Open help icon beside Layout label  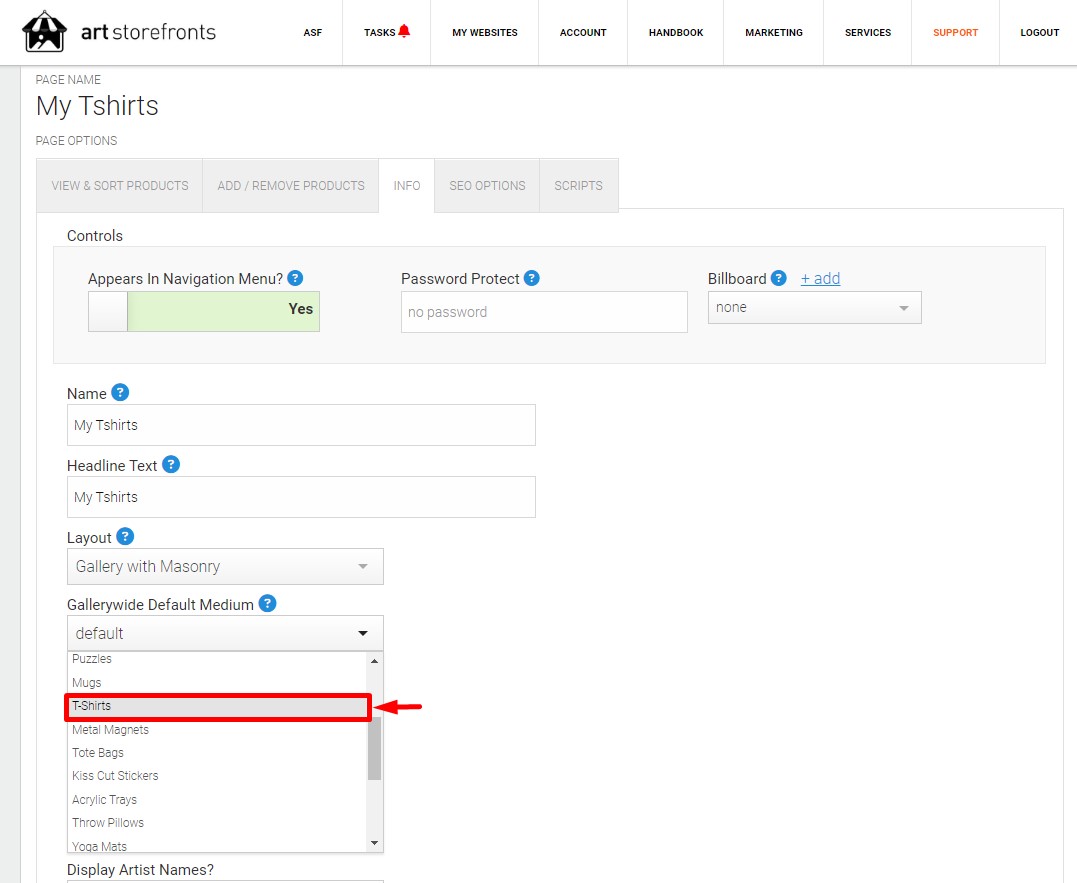[x=125, y=536]
